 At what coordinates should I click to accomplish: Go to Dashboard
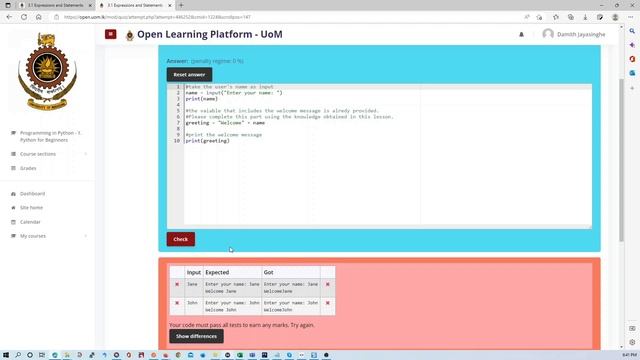pos(33,193)
